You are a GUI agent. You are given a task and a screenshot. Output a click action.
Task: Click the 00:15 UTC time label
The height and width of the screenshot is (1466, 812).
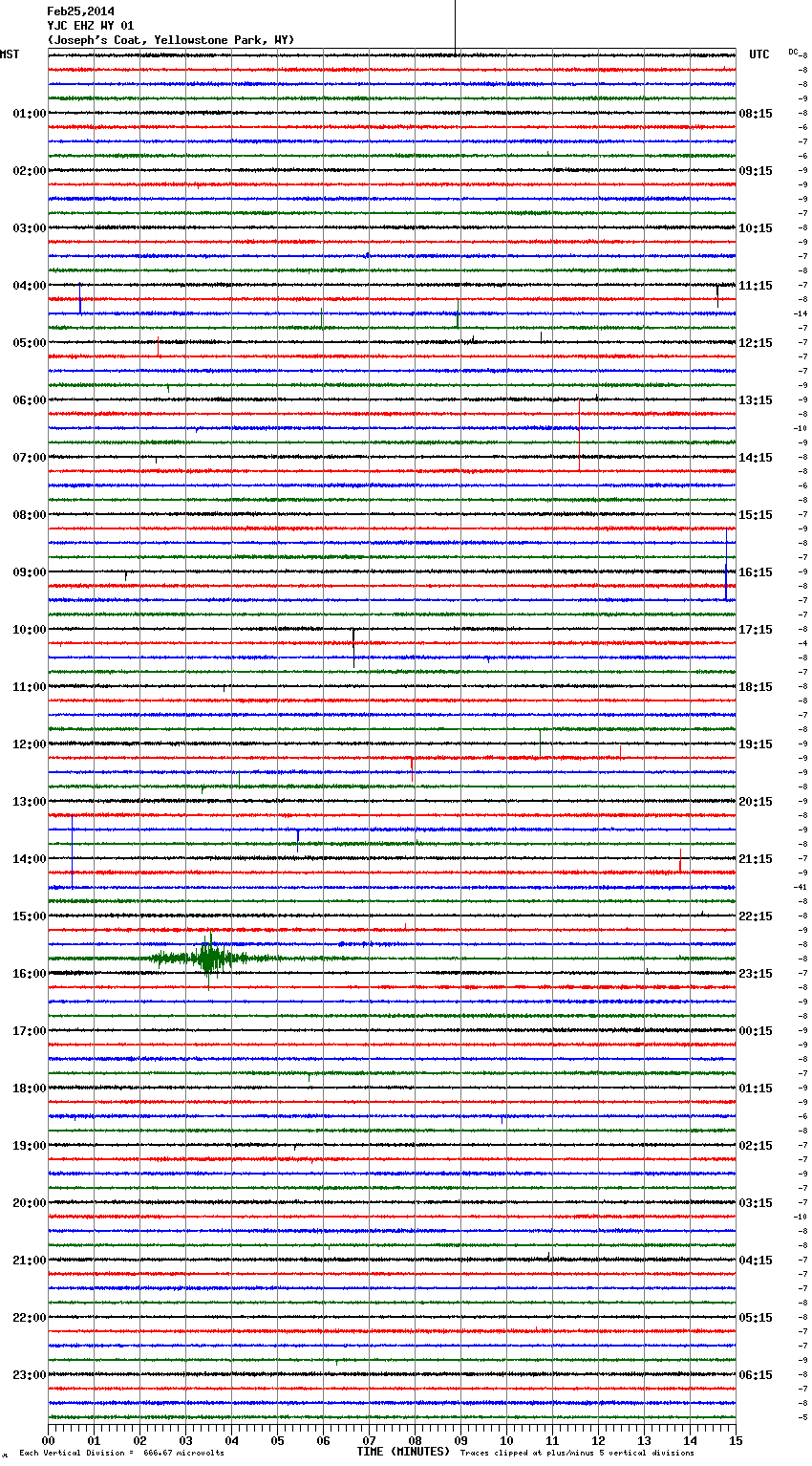click(x=756, y=1031)
